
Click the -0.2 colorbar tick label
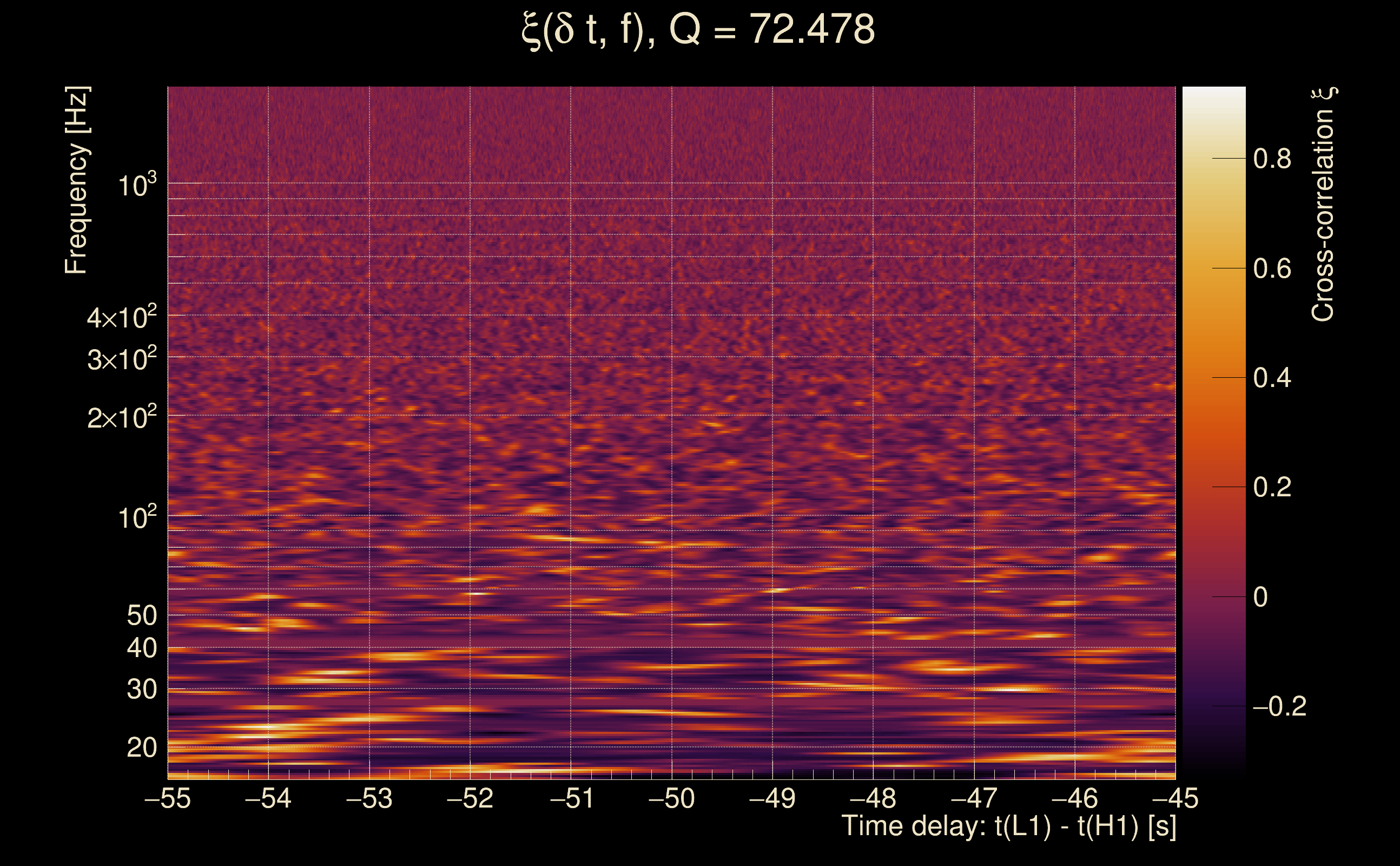coord(1279,706)
